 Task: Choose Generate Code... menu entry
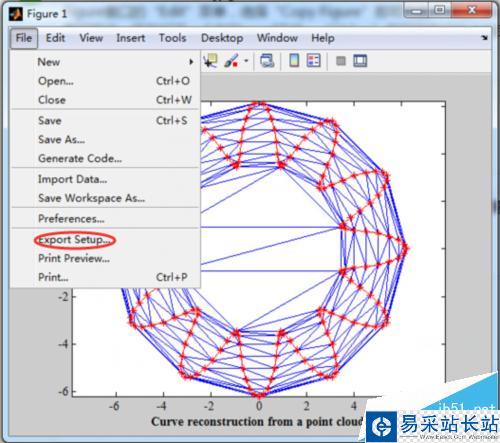pos(106,158)
